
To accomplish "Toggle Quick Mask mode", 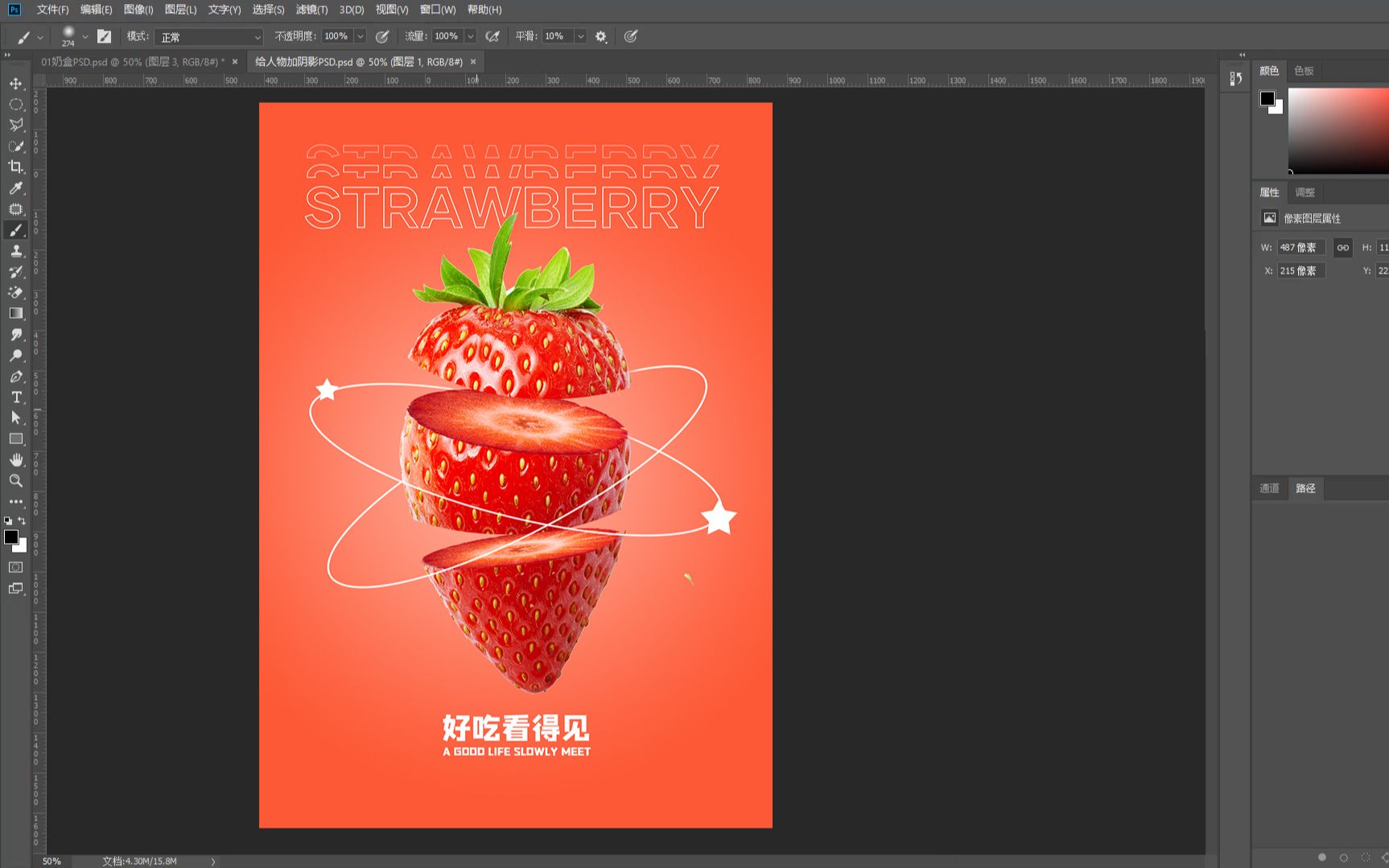I will click(16, 567).
